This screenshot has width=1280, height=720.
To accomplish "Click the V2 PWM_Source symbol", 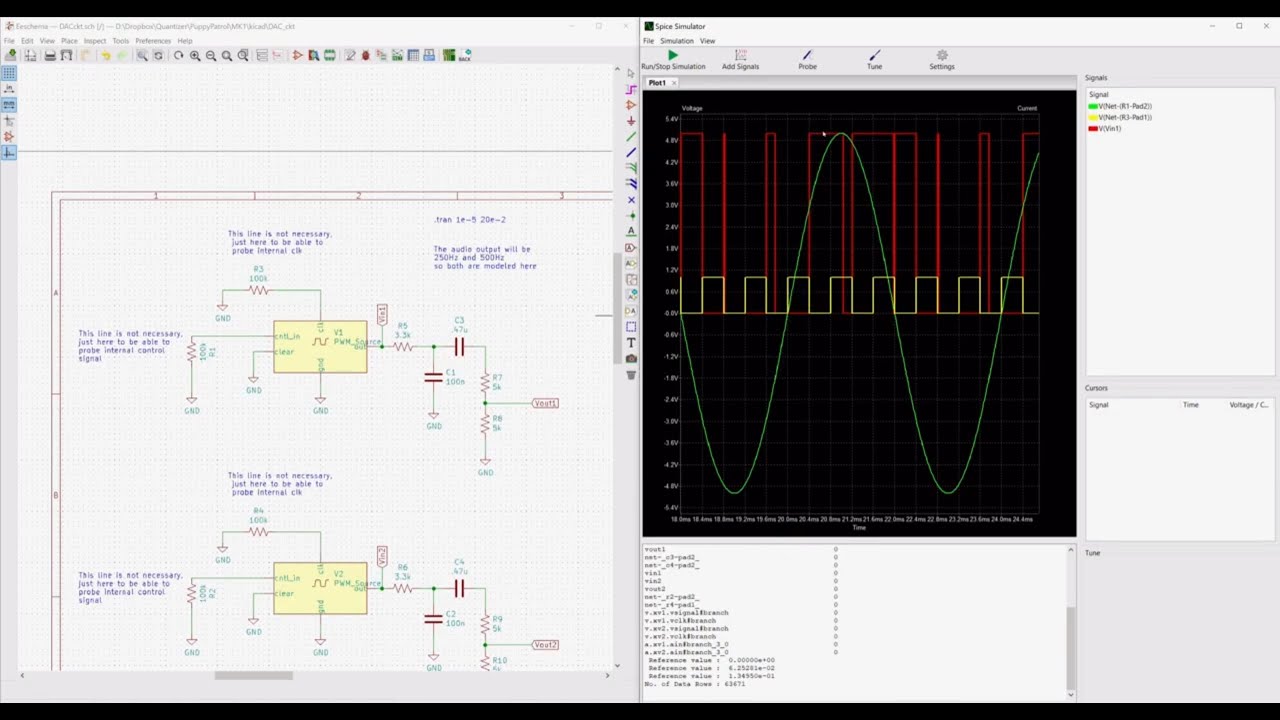I will click(x=320, y=588).
